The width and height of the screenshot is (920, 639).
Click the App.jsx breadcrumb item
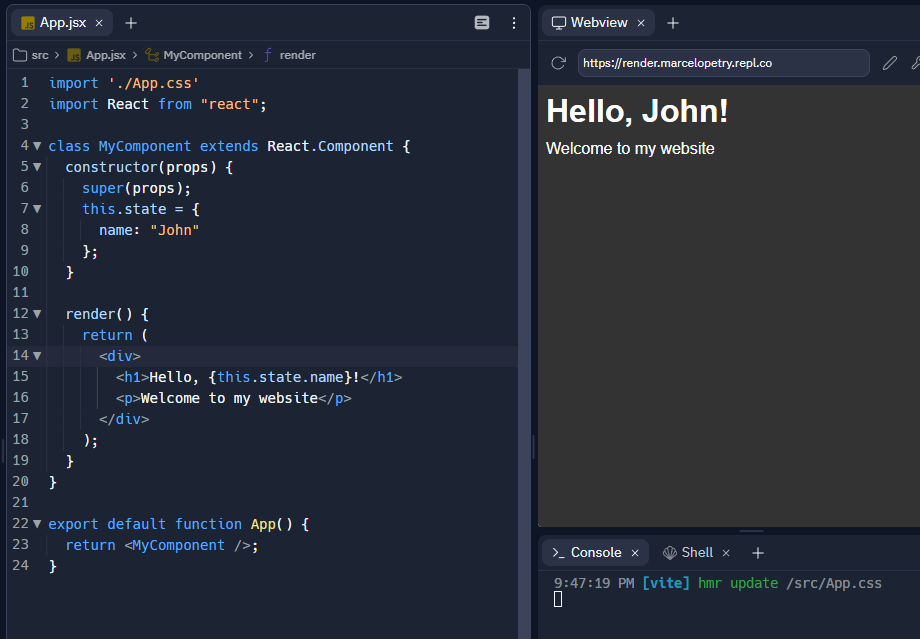pos(97,55)
